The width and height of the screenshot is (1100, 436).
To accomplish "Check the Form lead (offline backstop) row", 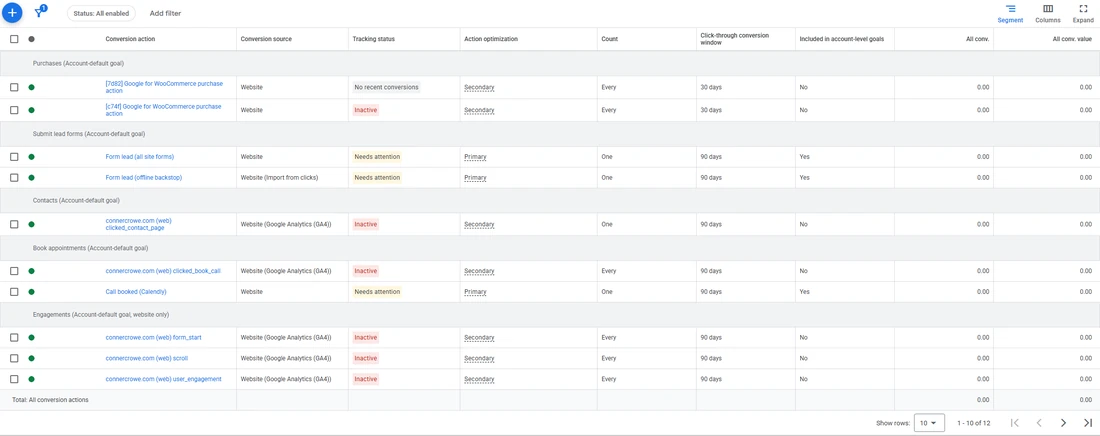I will pos(14,178).
